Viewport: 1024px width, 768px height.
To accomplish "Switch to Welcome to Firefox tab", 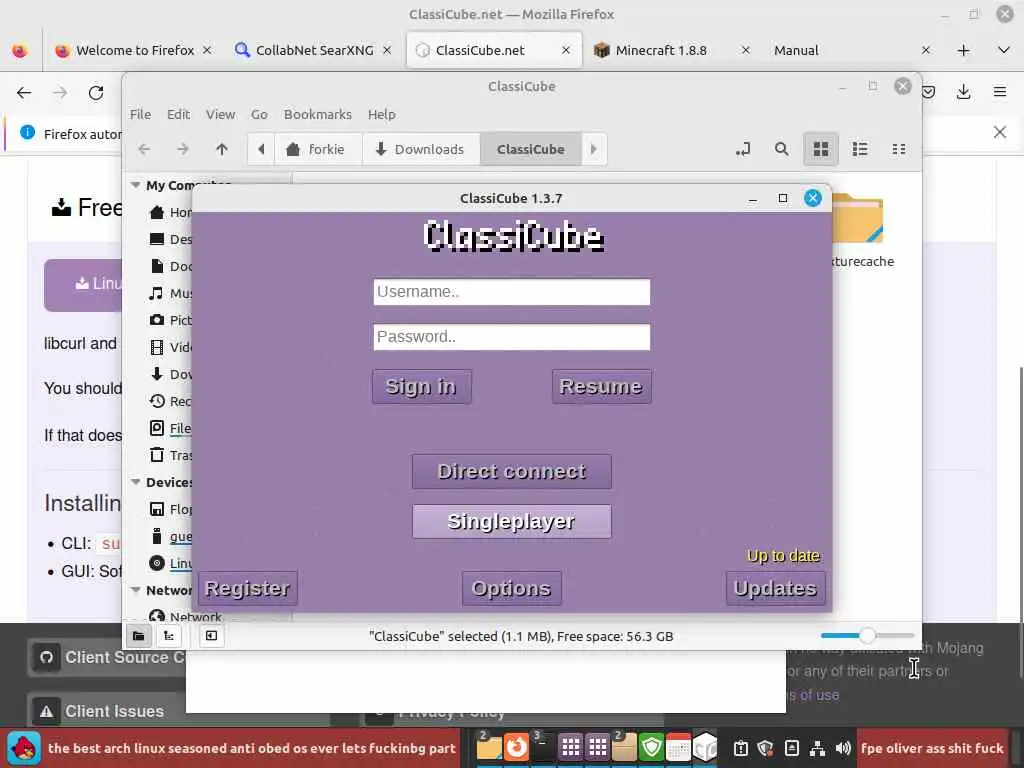I will [x=134, y=50].
